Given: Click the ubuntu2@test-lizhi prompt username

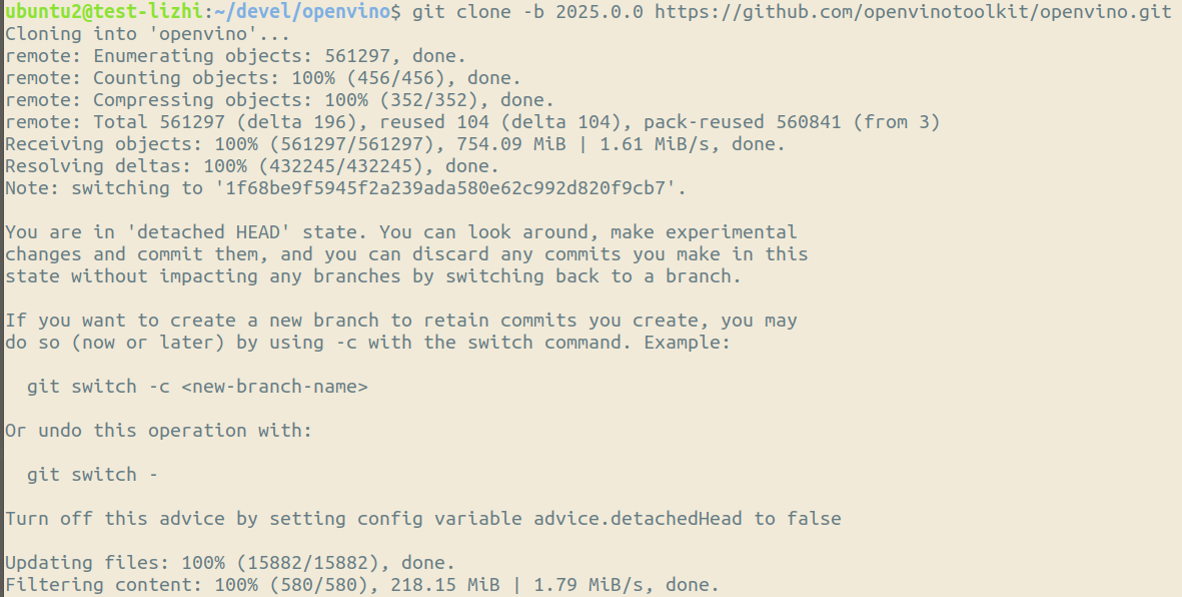Looking at the screenshot, I should (102, 12).
